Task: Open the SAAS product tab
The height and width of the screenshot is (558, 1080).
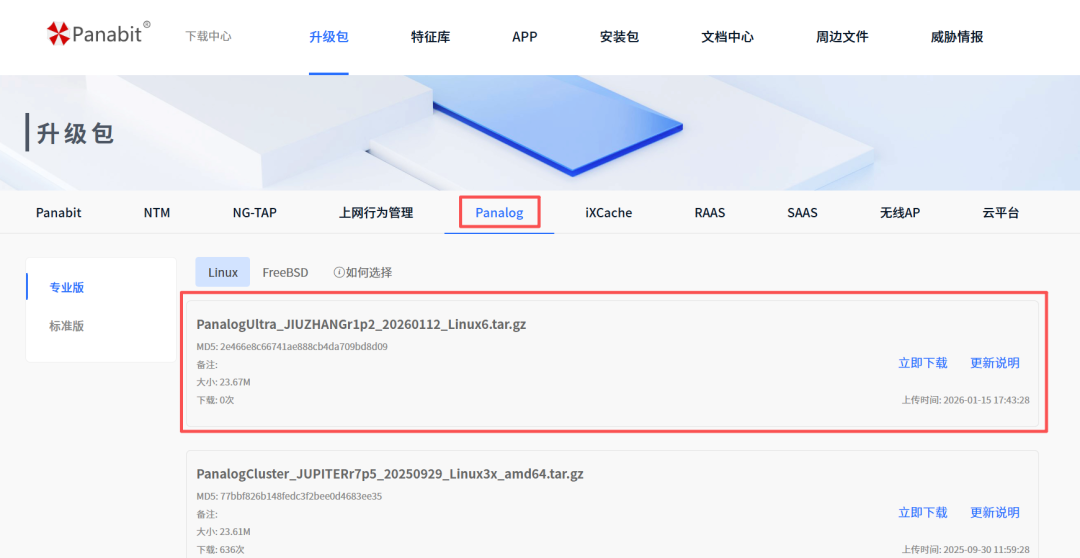Action: pos(802,213)
